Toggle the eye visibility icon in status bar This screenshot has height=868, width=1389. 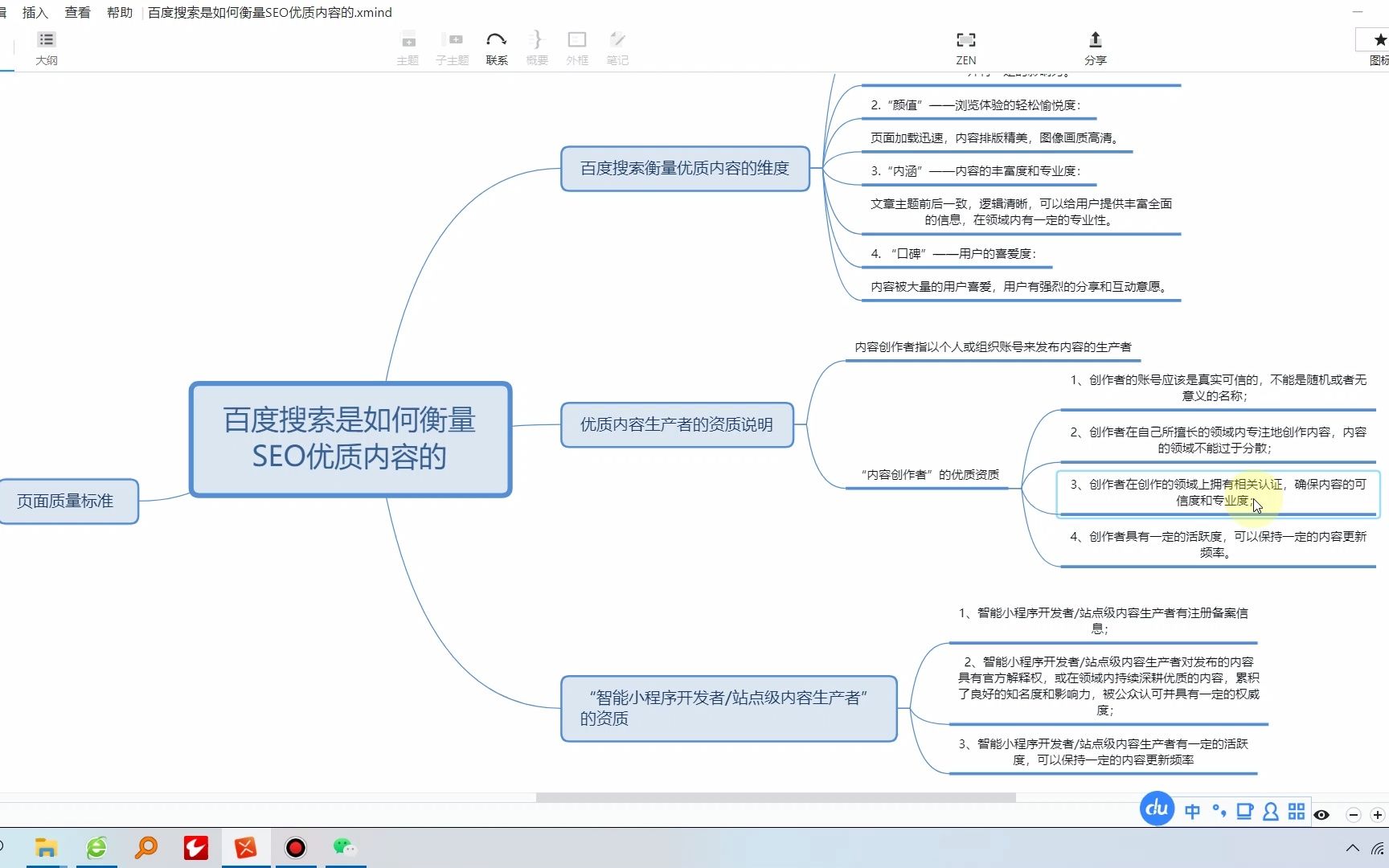[1321, 815]
